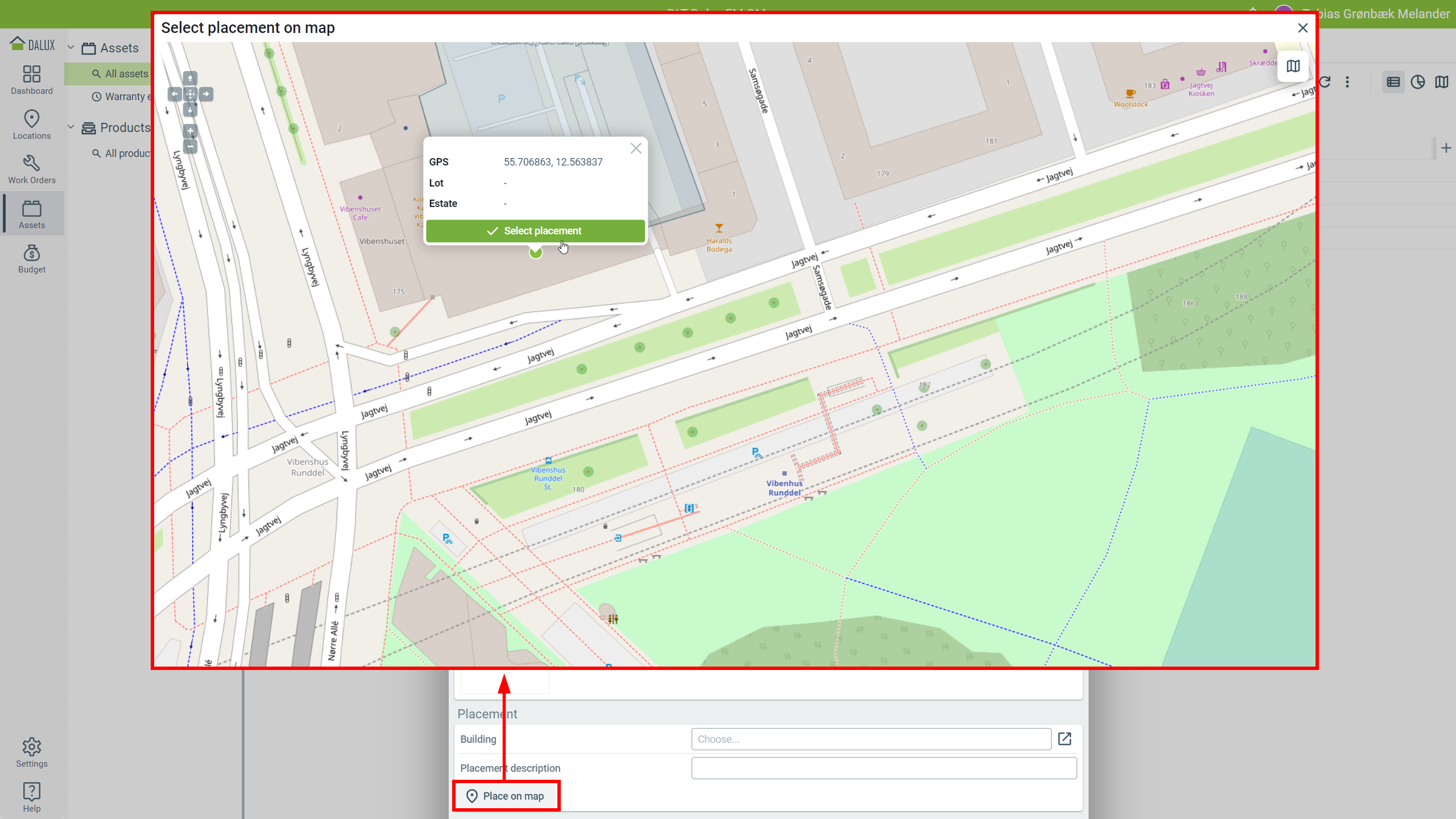Collapse the Assets tree section
This screenshot has width=1456, height=819.
coord(71,48)
